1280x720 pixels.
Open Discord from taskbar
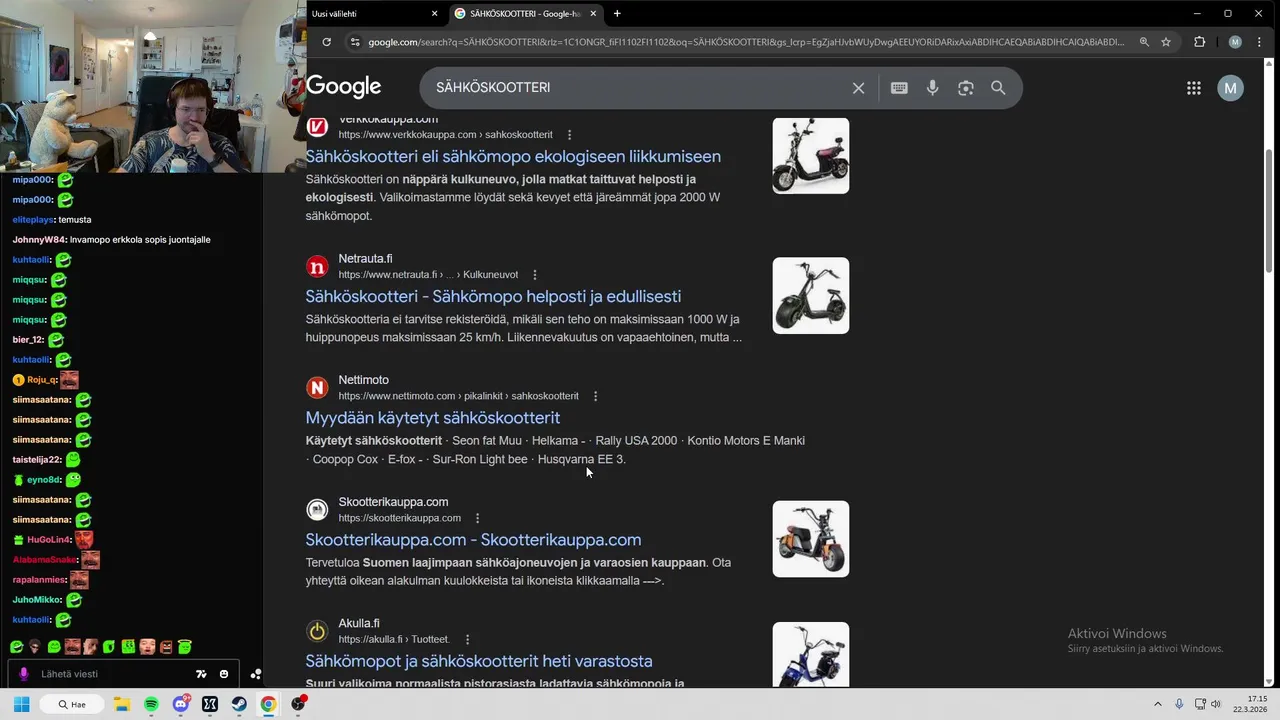[x=181, y=704]
